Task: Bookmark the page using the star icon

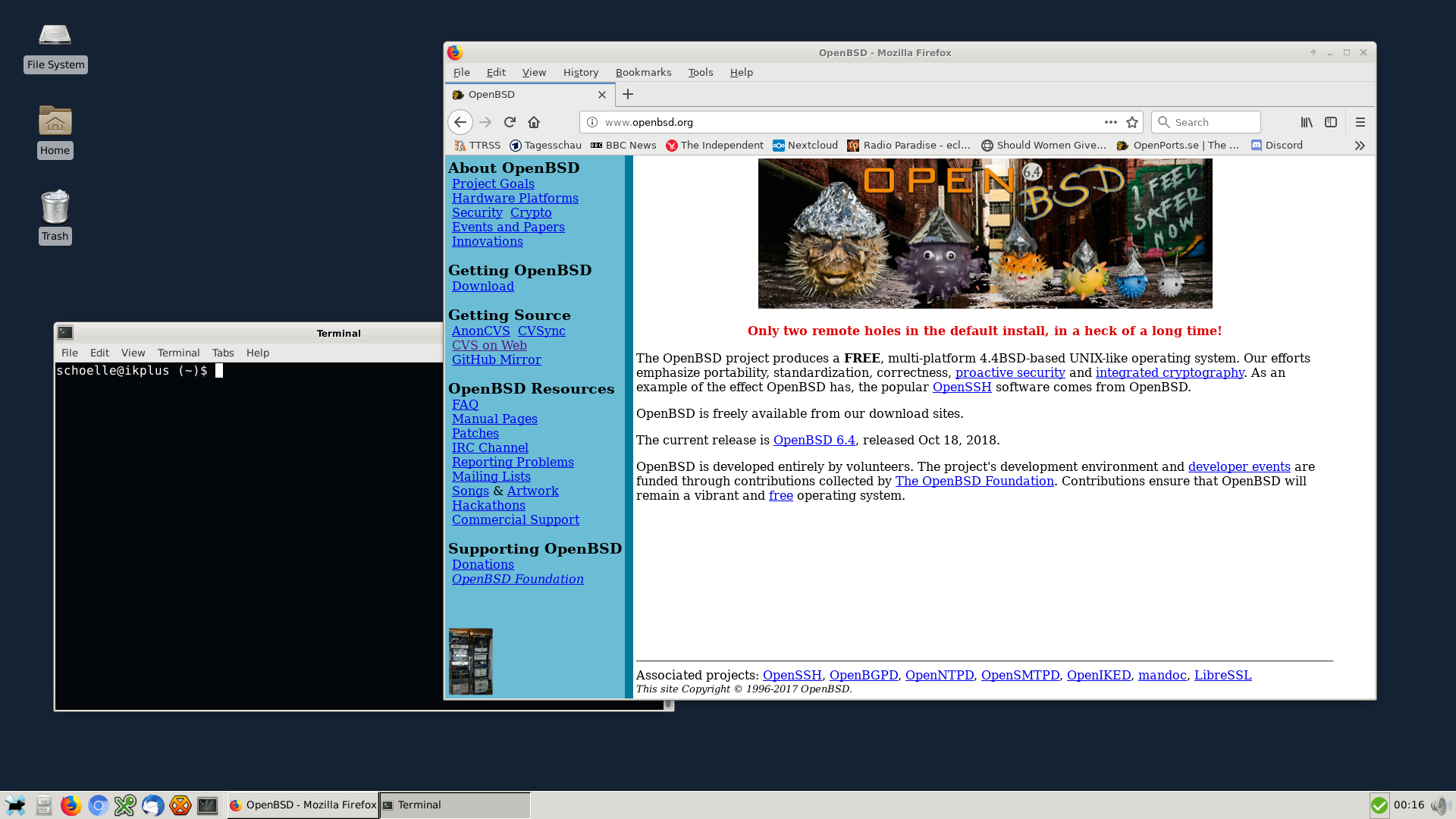Action: point(1132,122)
